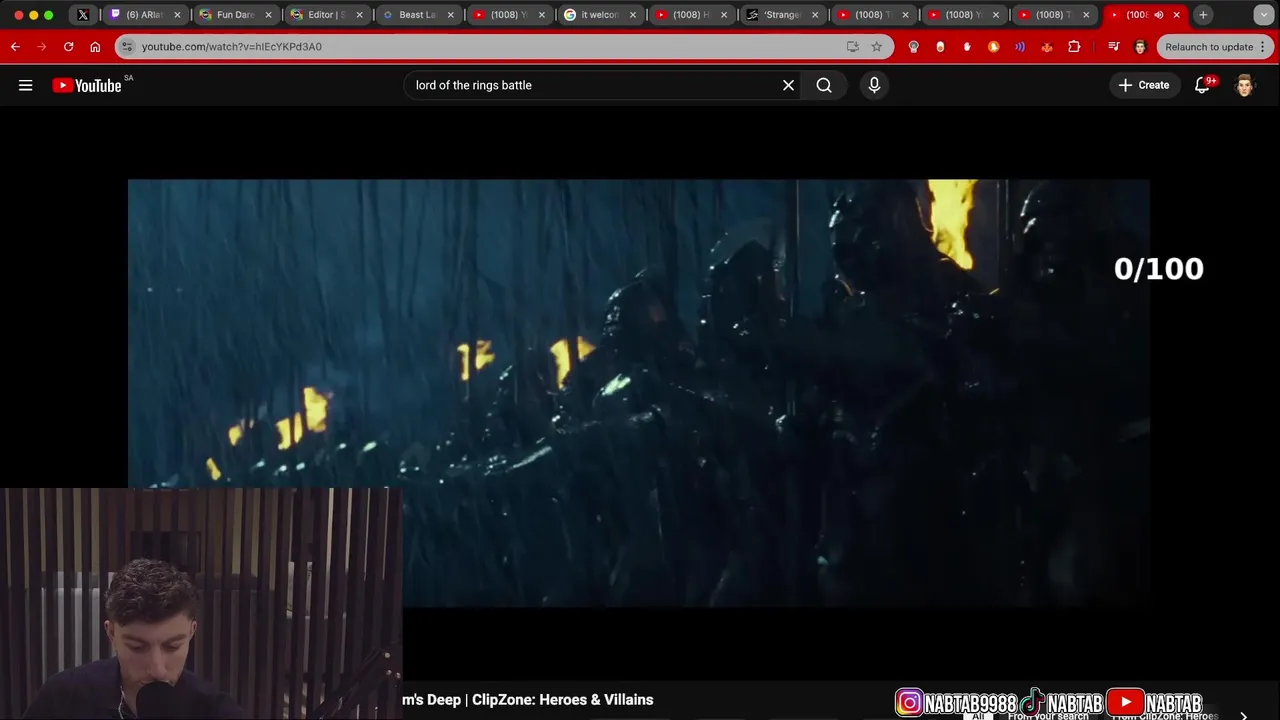Open the purple sound-wave extension icon
Image resolution: width=1280 pixels, height=720 pixels.
(x=1020, y=47)
